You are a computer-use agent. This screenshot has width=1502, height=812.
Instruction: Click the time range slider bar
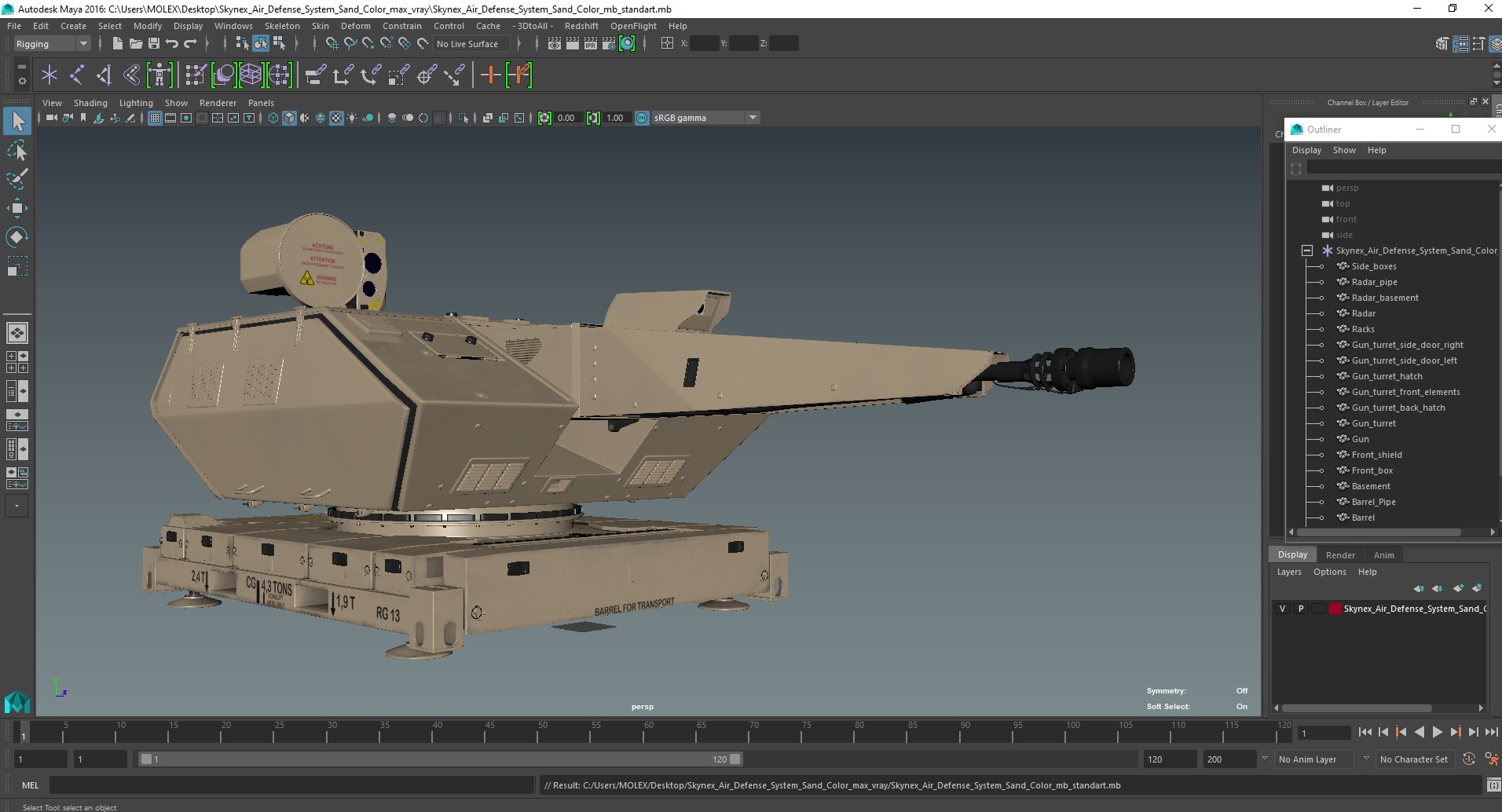[x=440, y=759]
